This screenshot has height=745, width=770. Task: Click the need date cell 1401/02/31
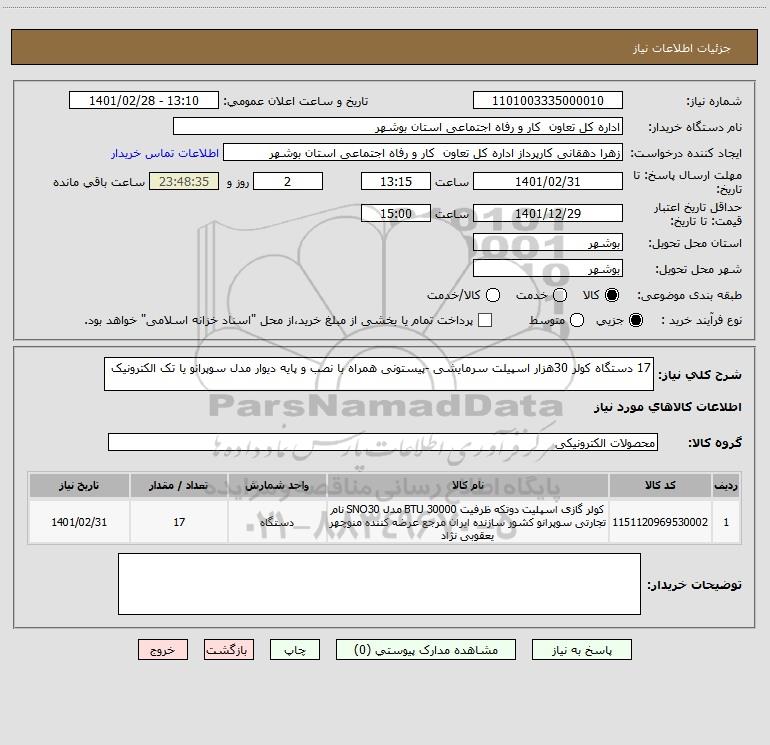pos(79,522)
